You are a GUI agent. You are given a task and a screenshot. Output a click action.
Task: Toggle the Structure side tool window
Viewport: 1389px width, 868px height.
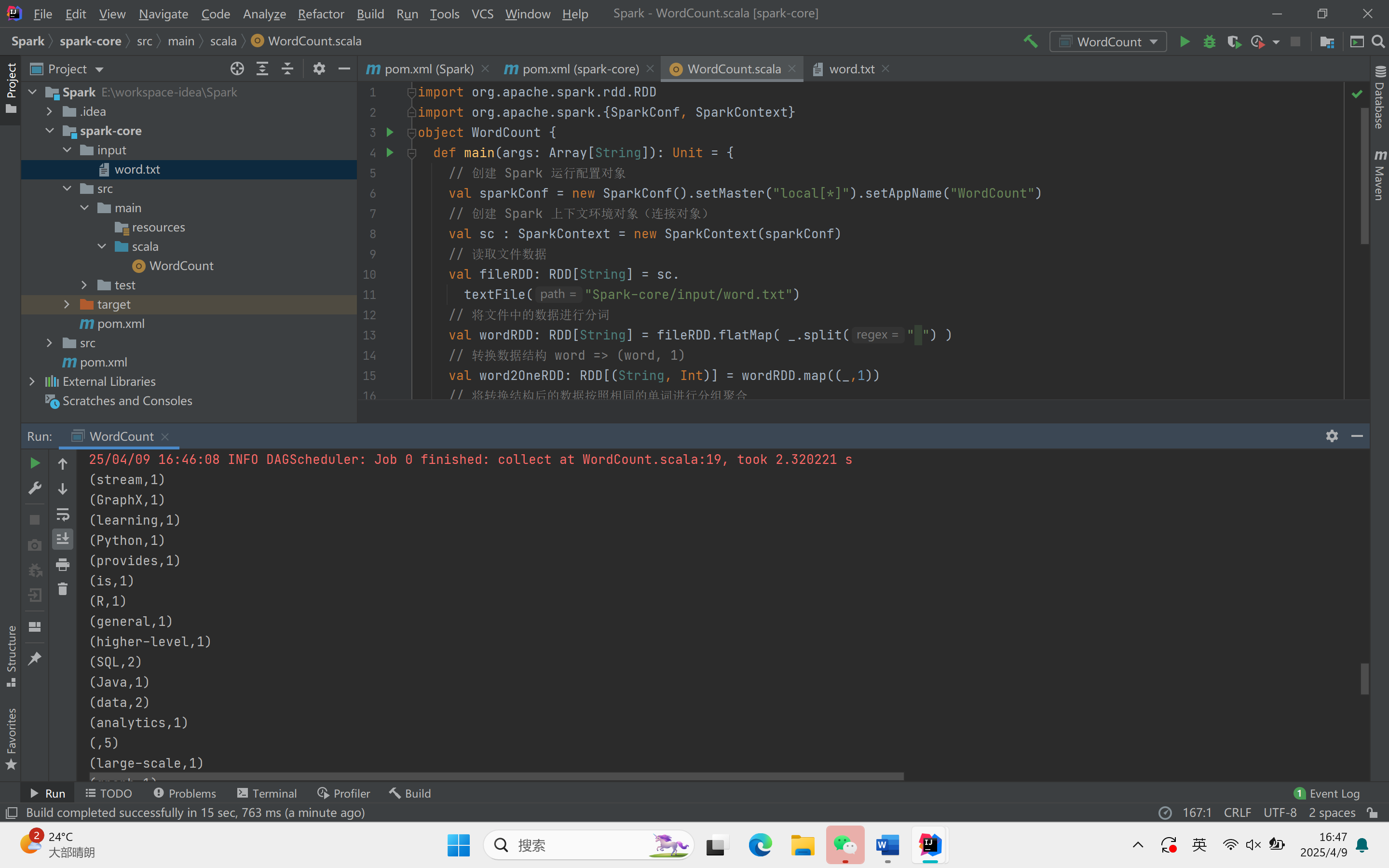[11, 656]
